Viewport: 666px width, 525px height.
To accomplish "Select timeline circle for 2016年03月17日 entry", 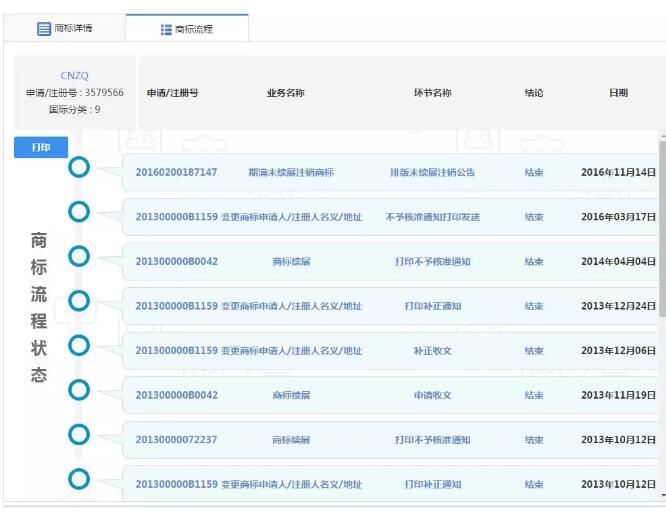I will pyautogui.click(x=79, y=211).
